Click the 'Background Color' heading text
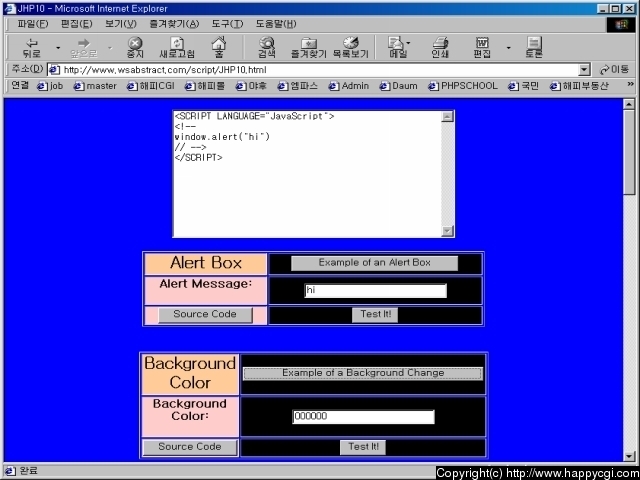Image resolution: width=640 pixels, height=480 pixels. [190, 373]
